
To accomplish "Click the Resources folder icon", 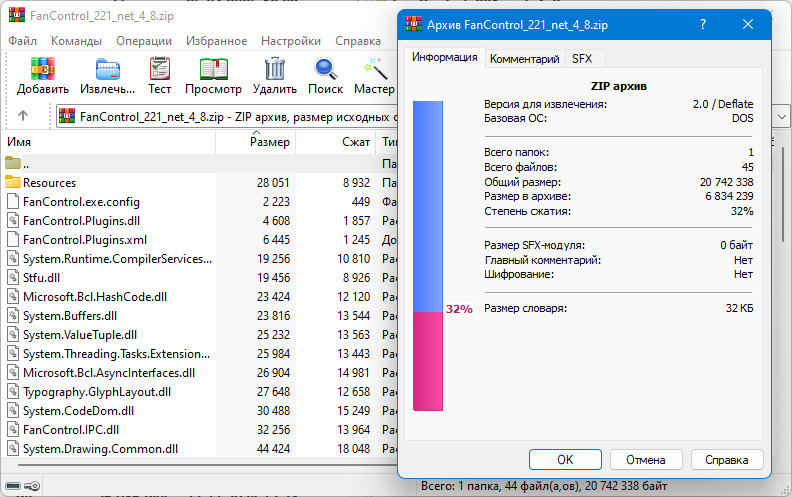I will 13,182.
